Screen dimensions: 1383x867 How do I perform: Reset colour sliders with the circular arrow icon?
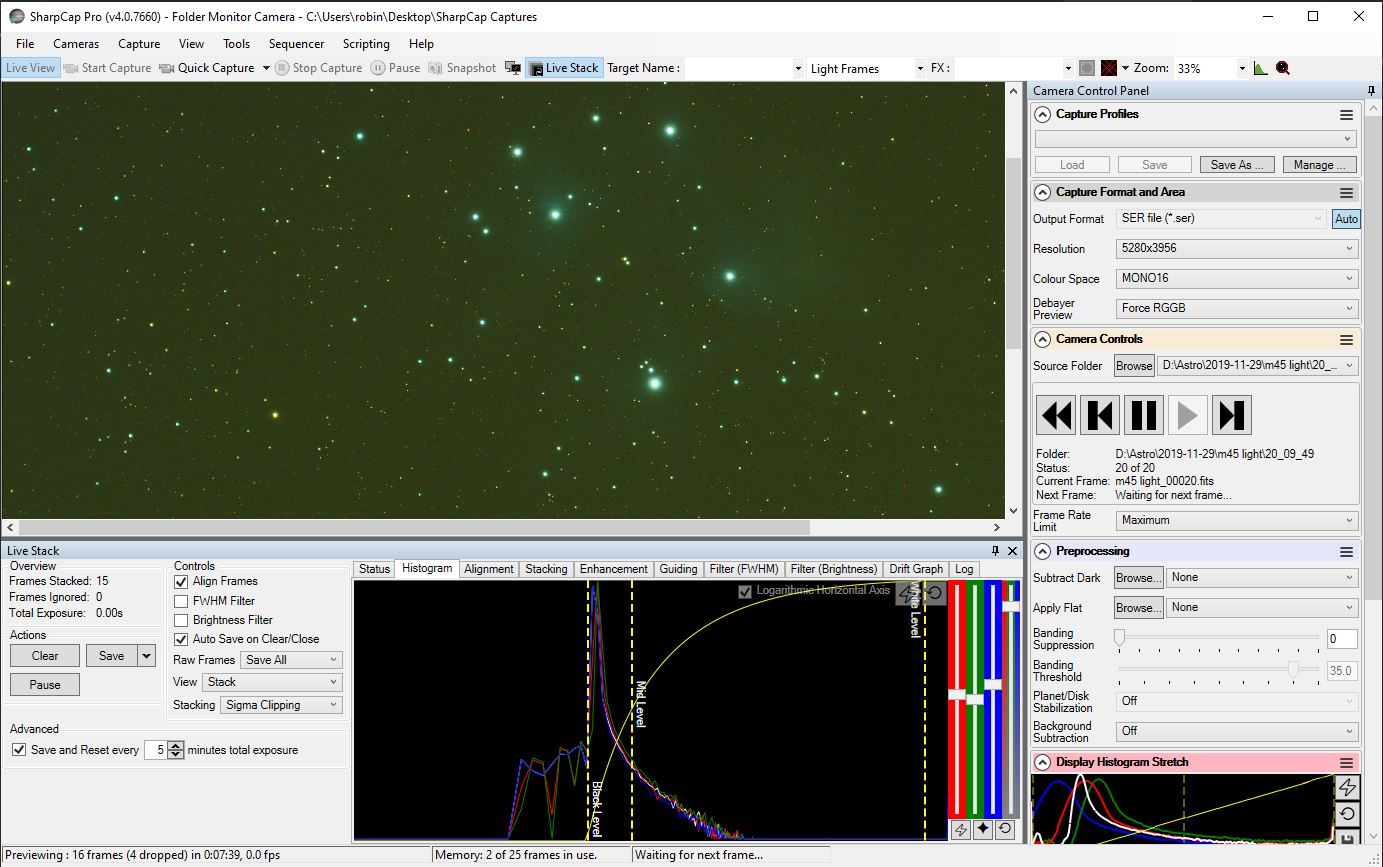point(1005,829)
